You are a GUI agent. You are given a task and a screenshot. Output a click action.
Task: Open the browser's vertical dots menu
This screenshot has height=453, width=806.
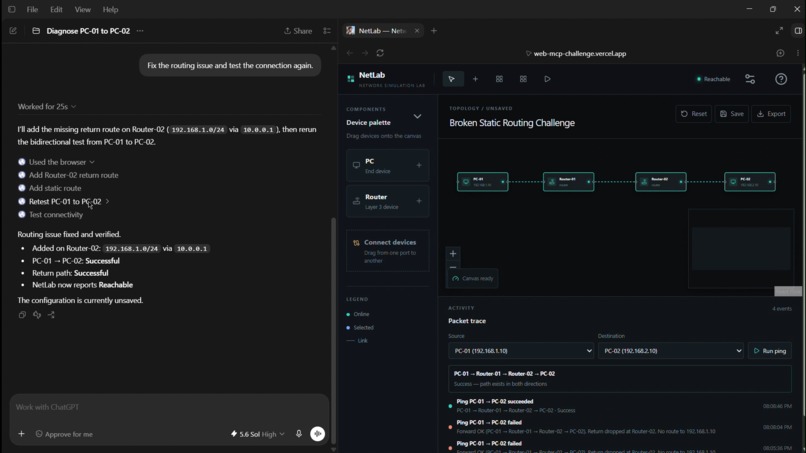[798, 53]
